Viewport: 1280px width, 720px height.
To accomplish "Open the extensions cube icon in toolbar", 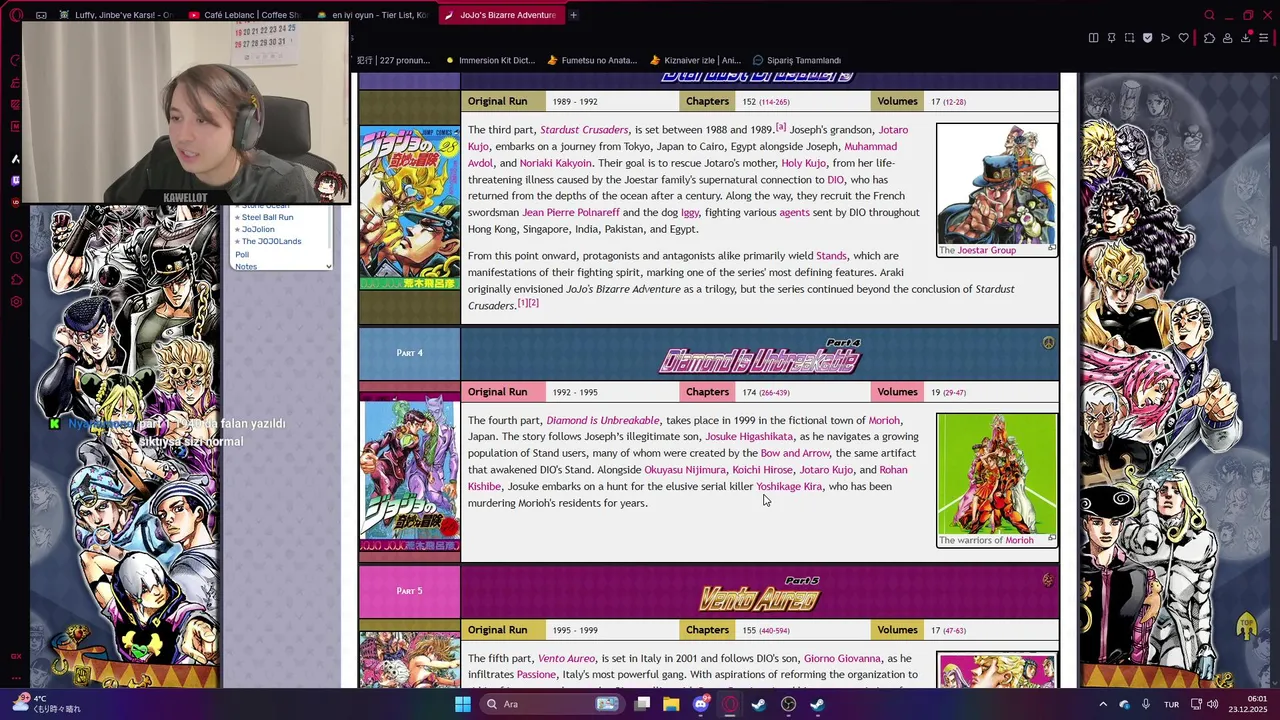I will point(1209,38).
